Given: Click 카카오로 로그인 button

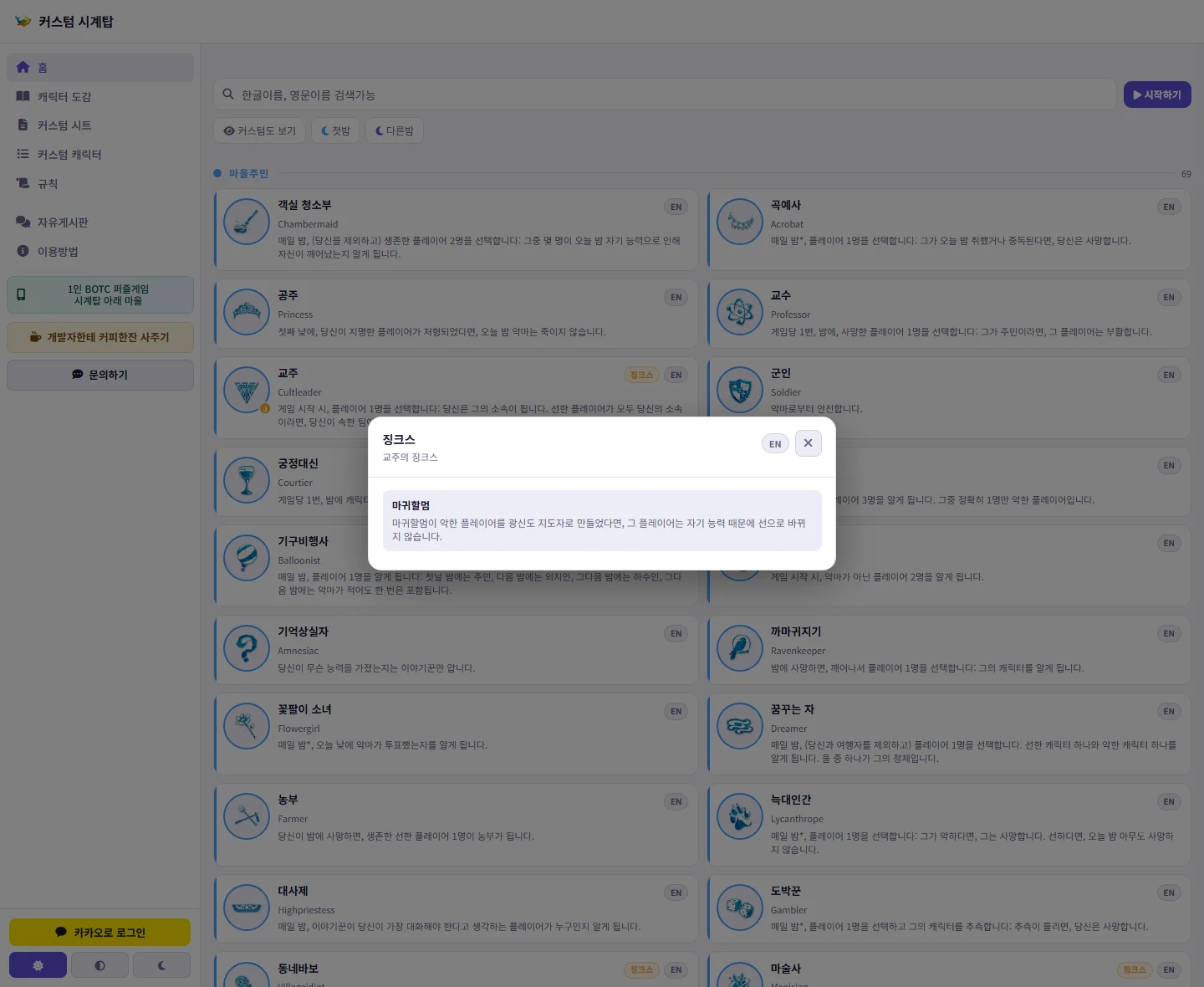Looking at the screenshot, I should [100, 932].
